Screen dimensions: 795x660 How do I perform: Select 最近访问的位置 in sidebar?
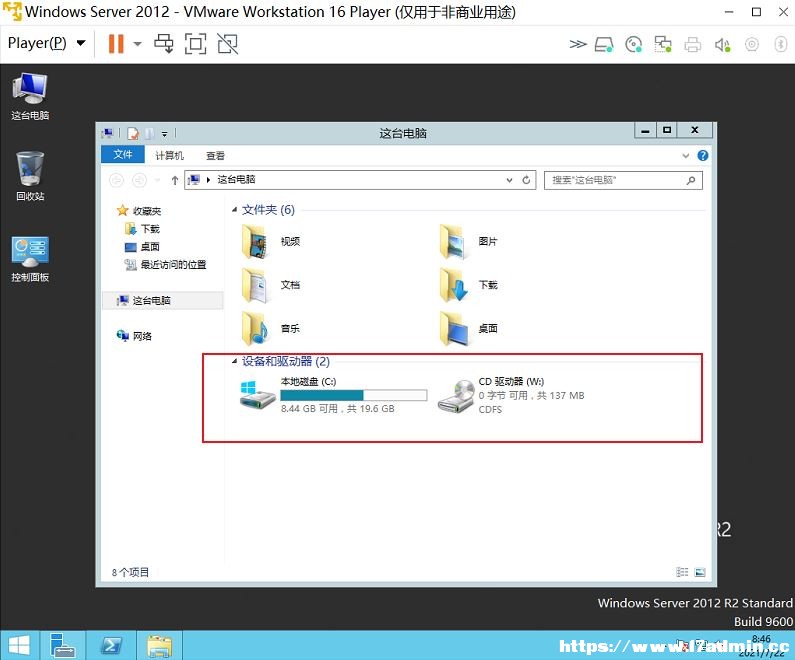[165, 265]
